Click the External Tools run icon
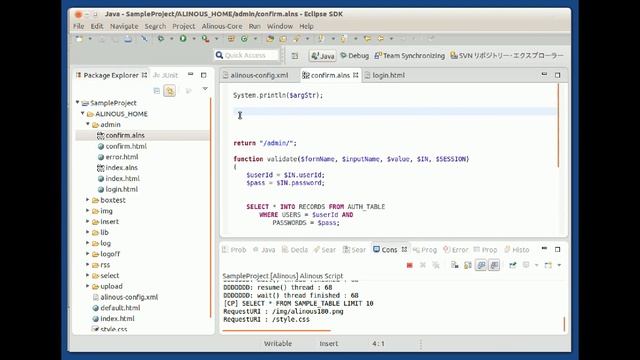640x360 pixels. pos(205,39)
